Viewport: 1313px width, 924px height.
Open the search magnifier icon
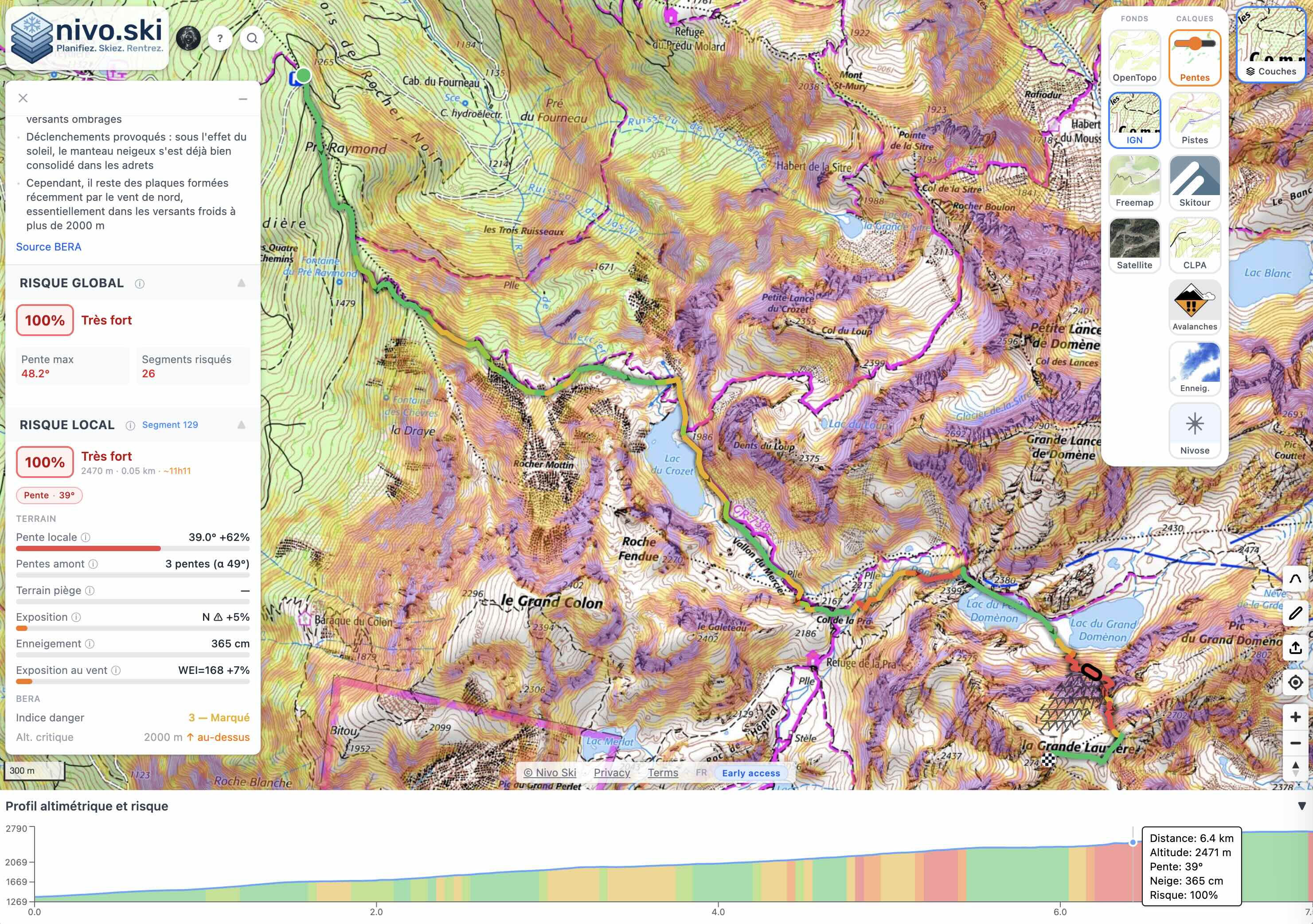click(x=252, y=38)
